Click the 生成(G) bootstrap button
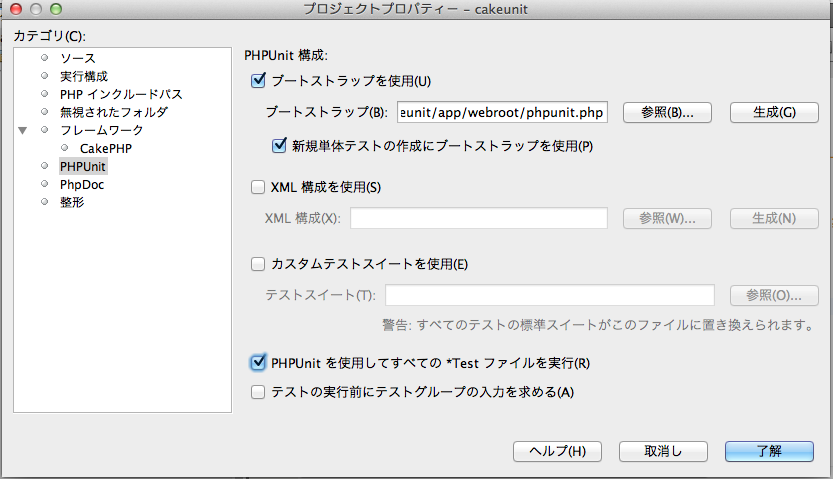Image resolution: width=833 pixels, height=479 pixels. pyautogui.click(x=774, y=113)
